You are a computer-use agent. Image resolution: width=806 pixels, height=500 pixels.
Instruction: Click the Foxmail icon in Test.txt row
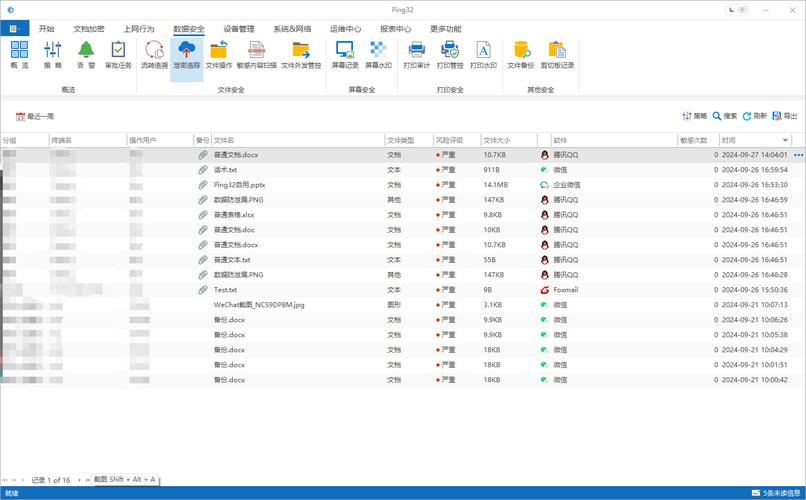[x=544, y=290]
